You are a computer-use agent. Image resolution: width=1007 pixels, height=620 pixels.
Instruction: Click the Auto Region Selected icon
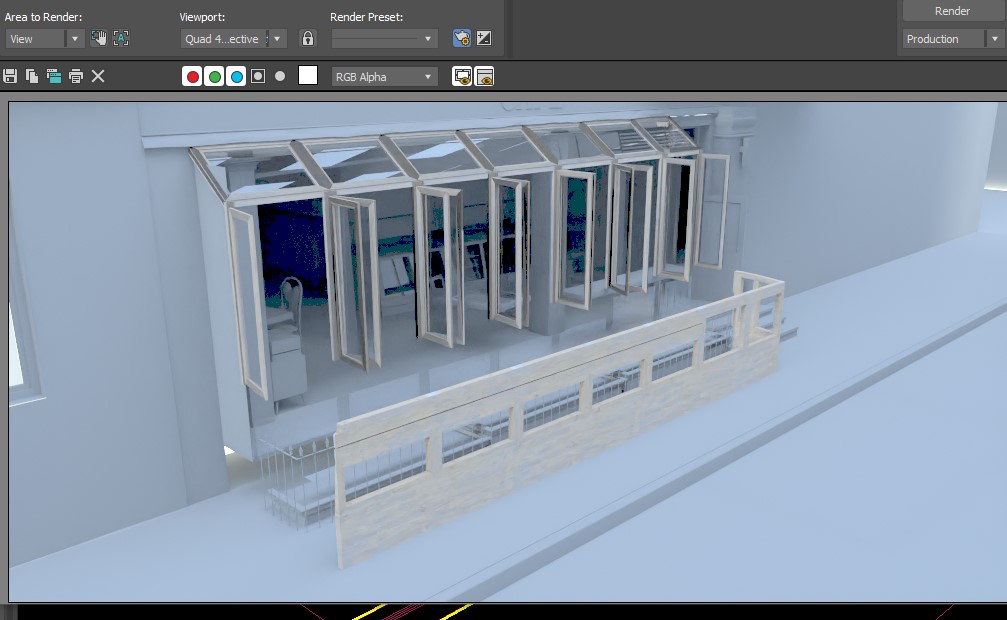click(x=121, y=38)
